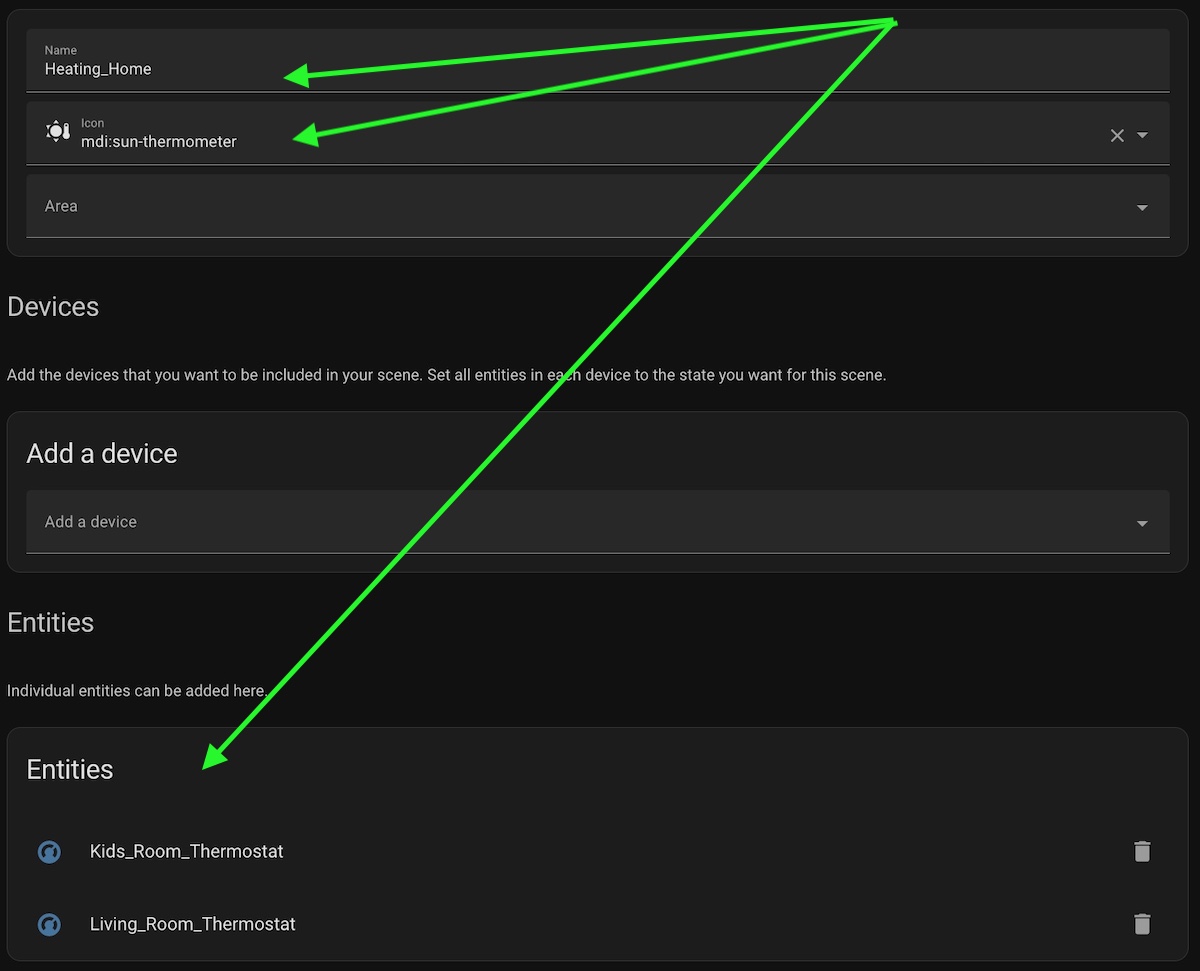Image resolution: width=1200 pixels, height=971 pixels.
Task: Open the Living_Room_Thermostat entity name
Action: [193, 925]
